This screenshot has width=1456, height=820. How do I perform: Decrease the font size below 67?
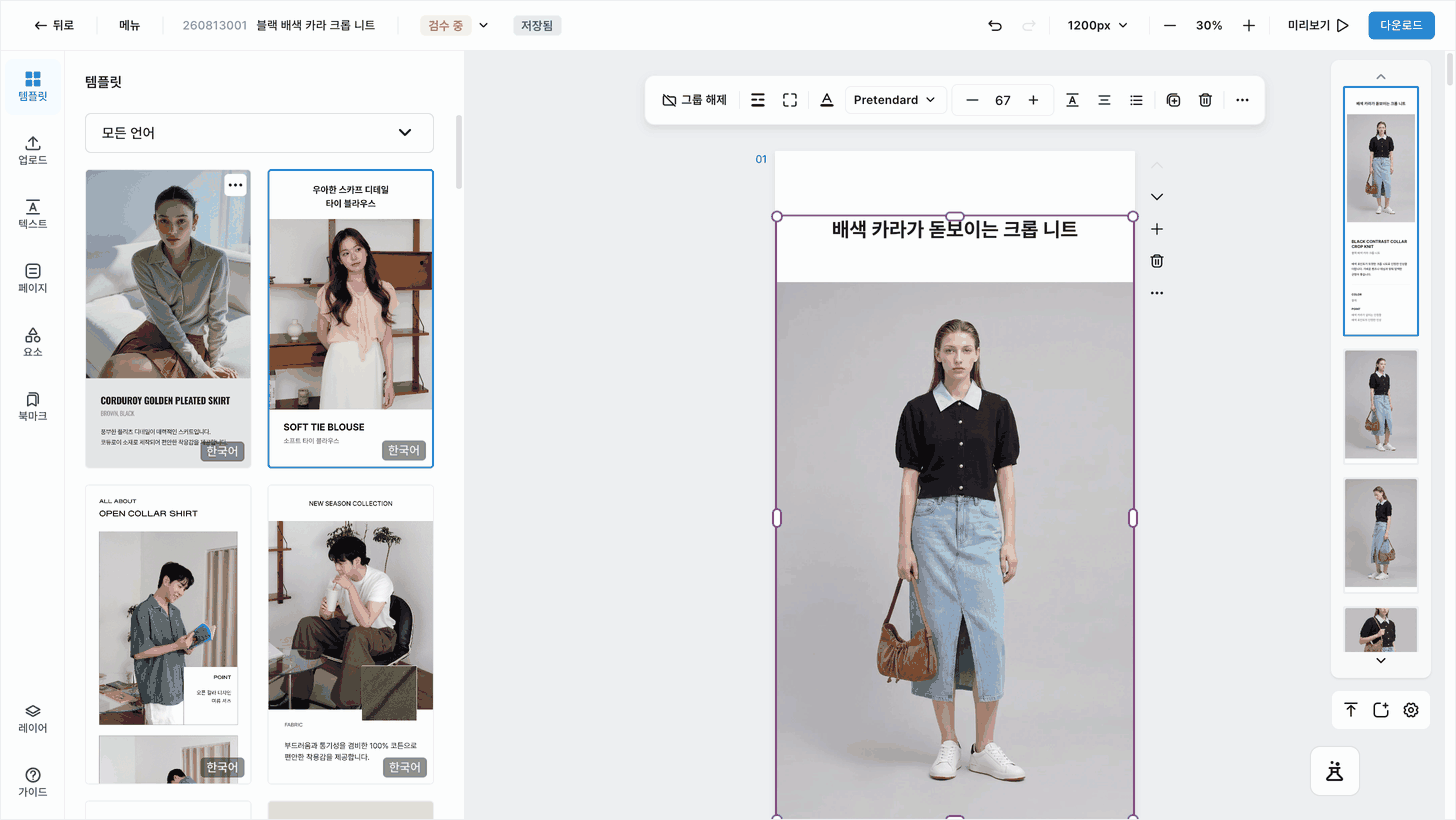point(972,100)
